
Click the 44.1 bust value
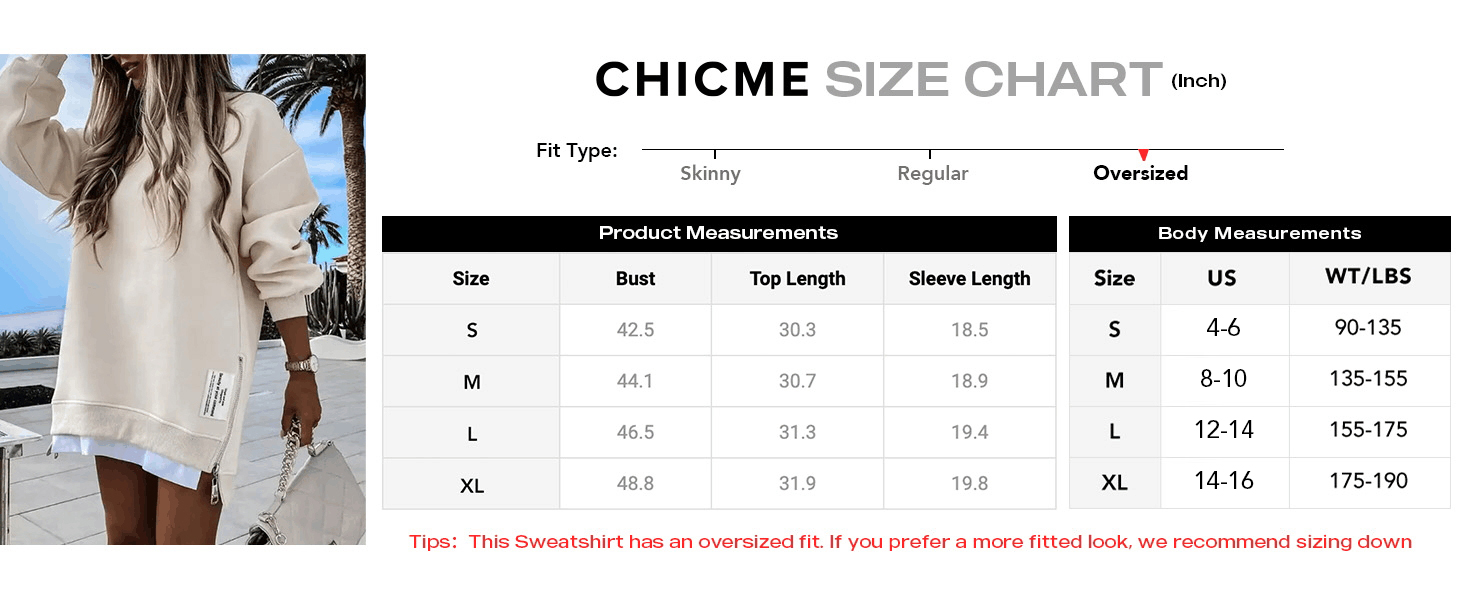(635, 381)
